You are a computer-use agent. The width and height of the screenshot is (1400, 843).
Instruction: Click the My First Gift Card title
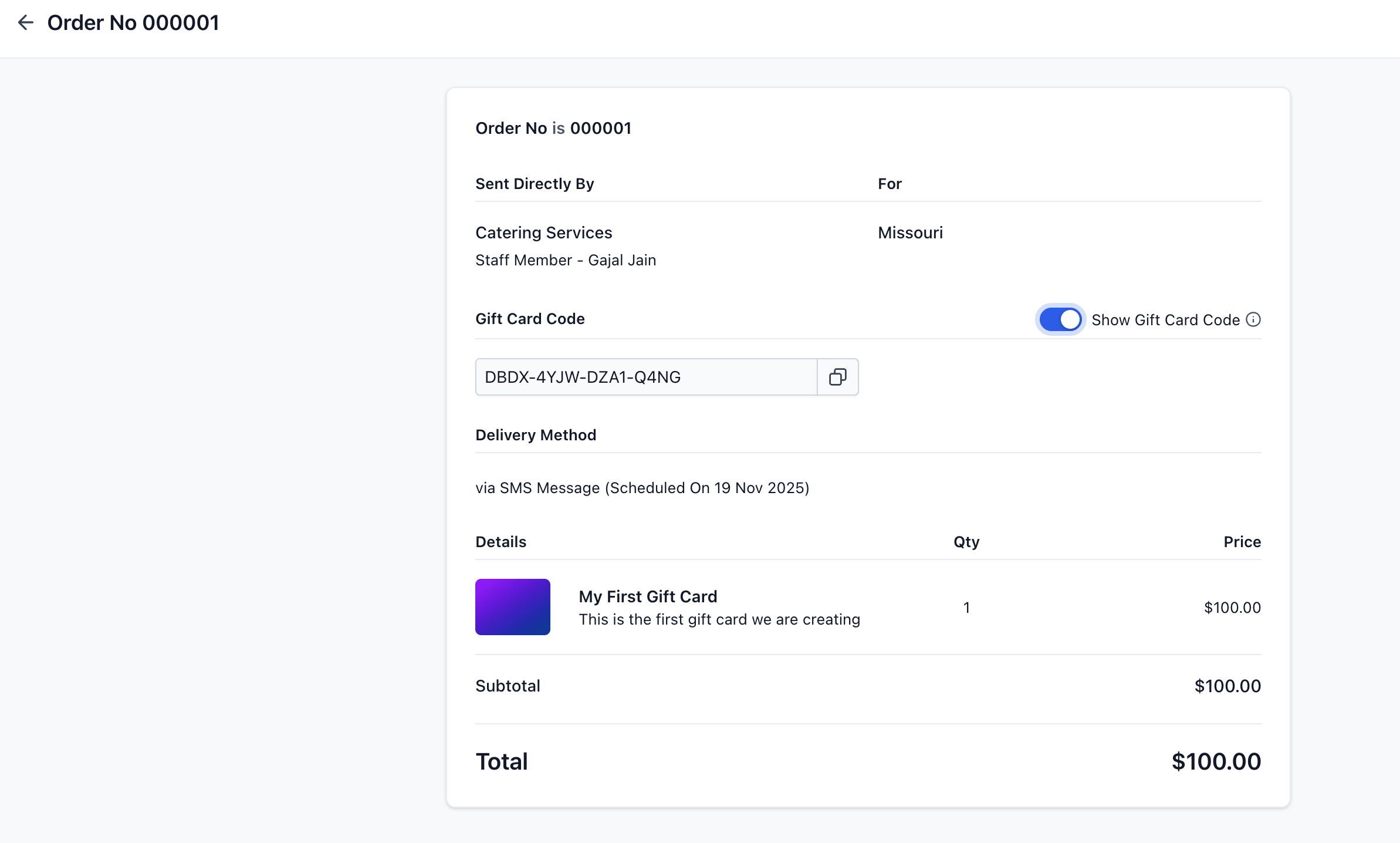click(648, 596)
